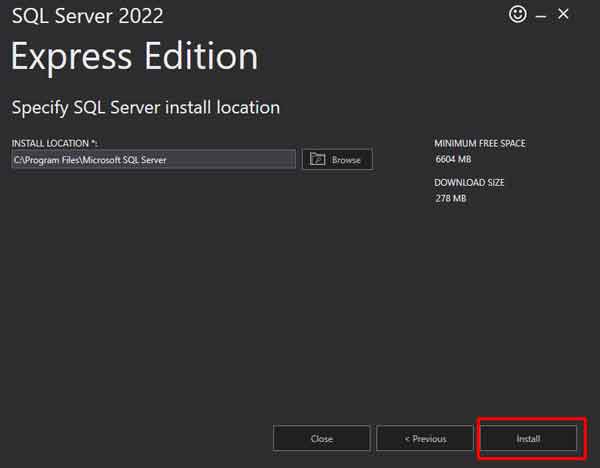600x468 pixels.
Task: Click the SQL Server 2022 title text
Action: coord(88,16)
